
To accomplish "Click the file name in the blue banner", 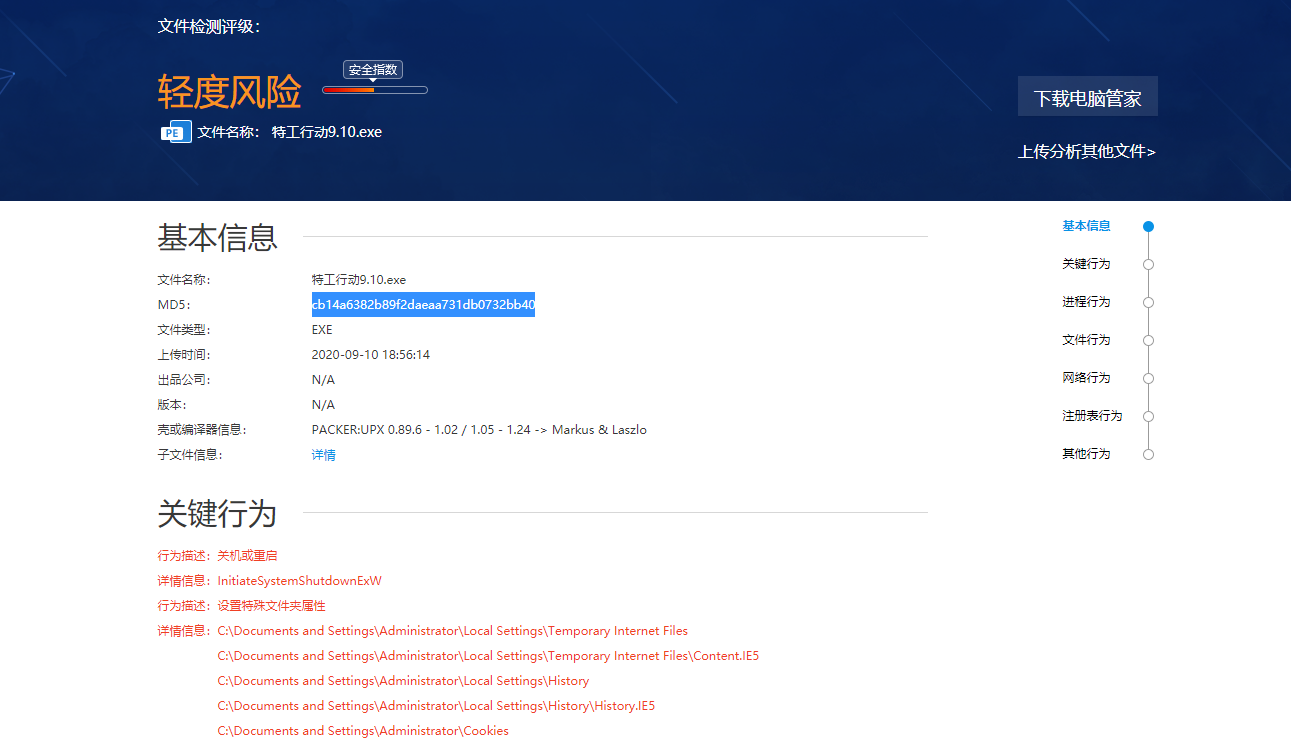I will coord(327,132).
